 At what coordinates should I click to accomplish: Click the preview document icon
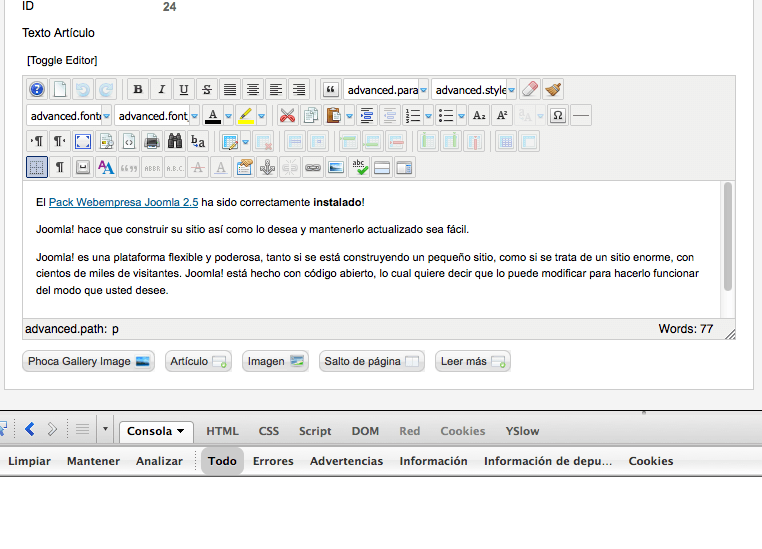point(106,142)
